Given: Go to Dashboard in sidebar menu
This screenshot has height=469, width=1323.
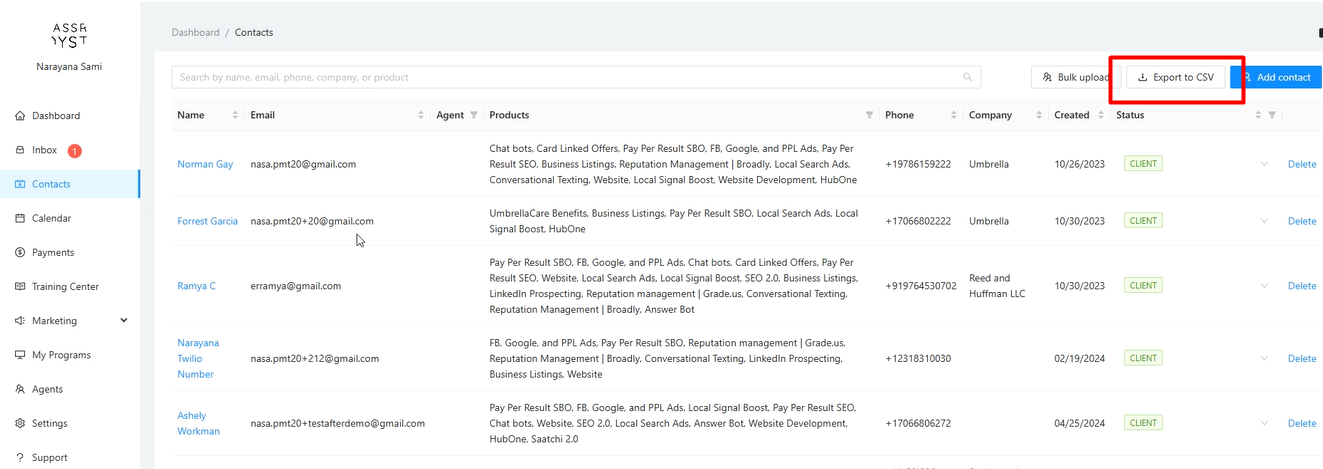Looking at the screenshot, I should (x=55, y=116).
